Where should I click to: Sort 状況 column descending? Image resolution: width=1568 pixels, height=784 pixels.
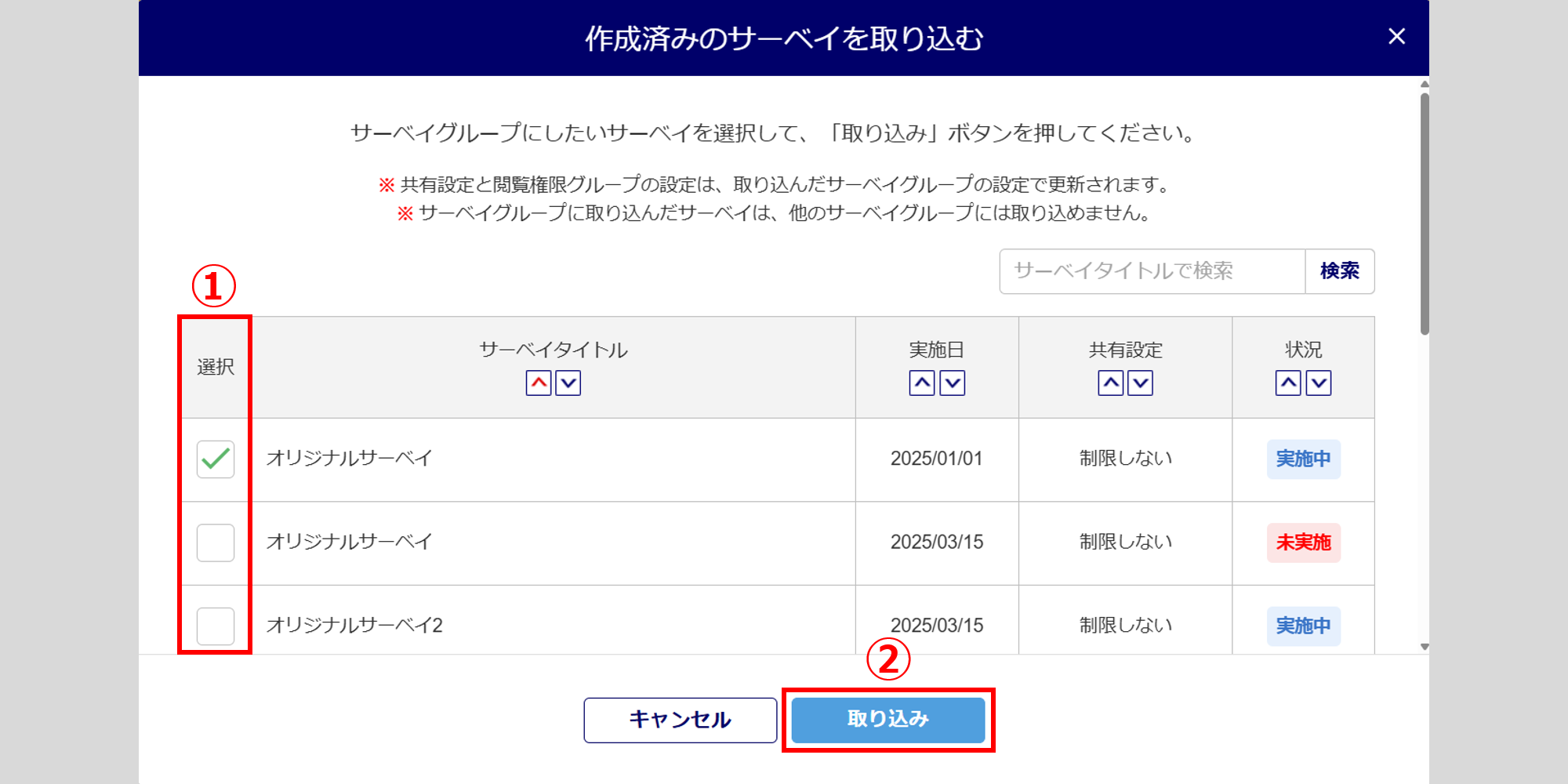coord(1319,383)
